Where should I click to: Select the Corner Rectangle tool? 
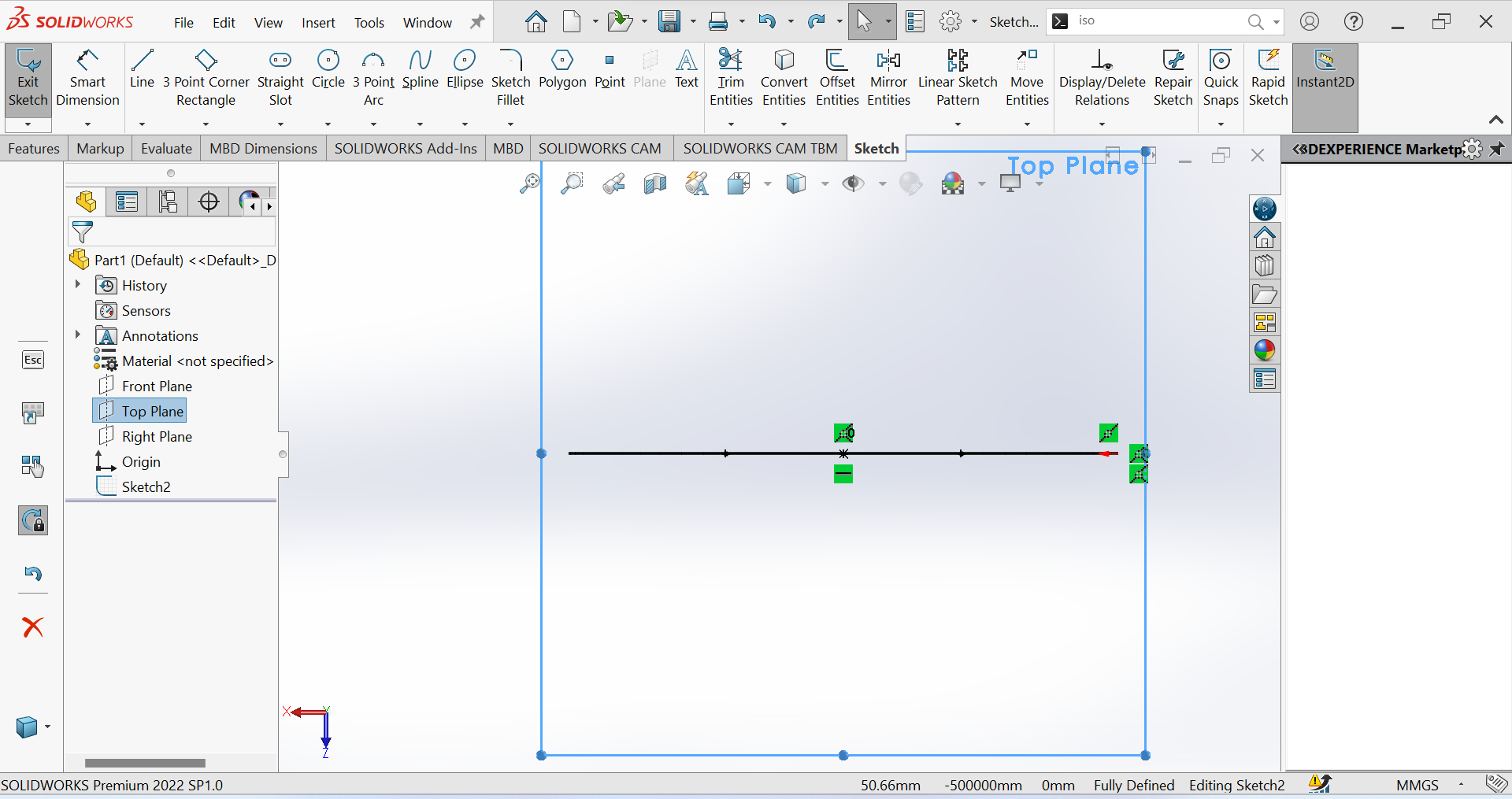coord(206,79)
